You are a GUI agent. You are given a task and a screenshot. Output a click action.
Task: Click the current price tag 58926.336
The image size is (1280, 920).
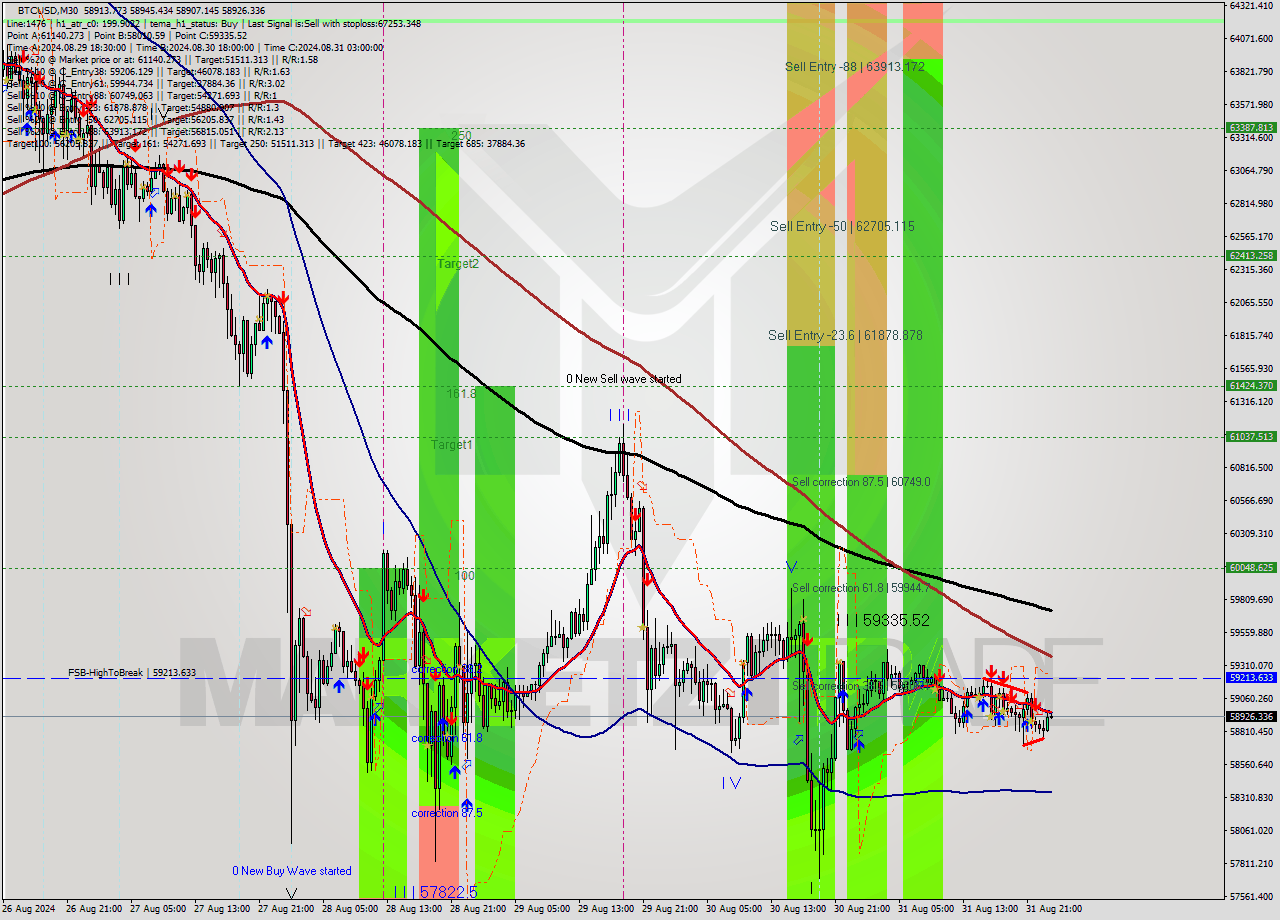pyautogui.click(x=1250, y=716)
